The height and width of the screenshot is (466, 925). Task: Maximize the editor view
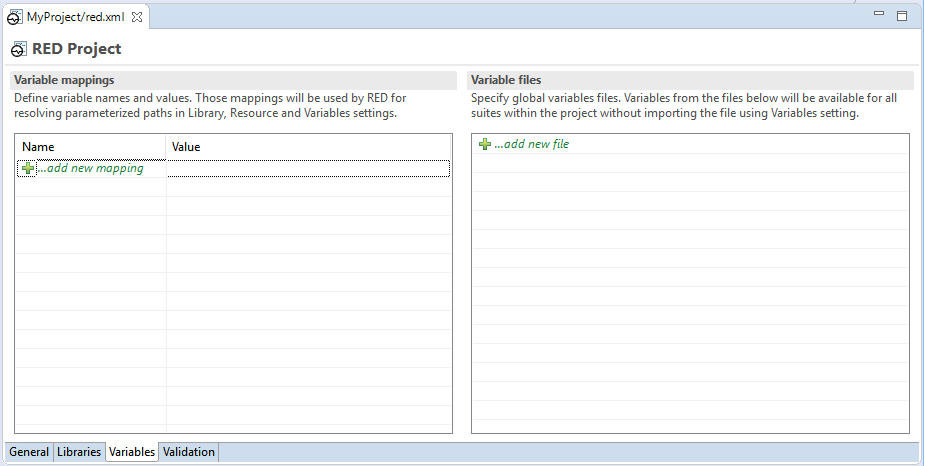(x=902, y=16)
